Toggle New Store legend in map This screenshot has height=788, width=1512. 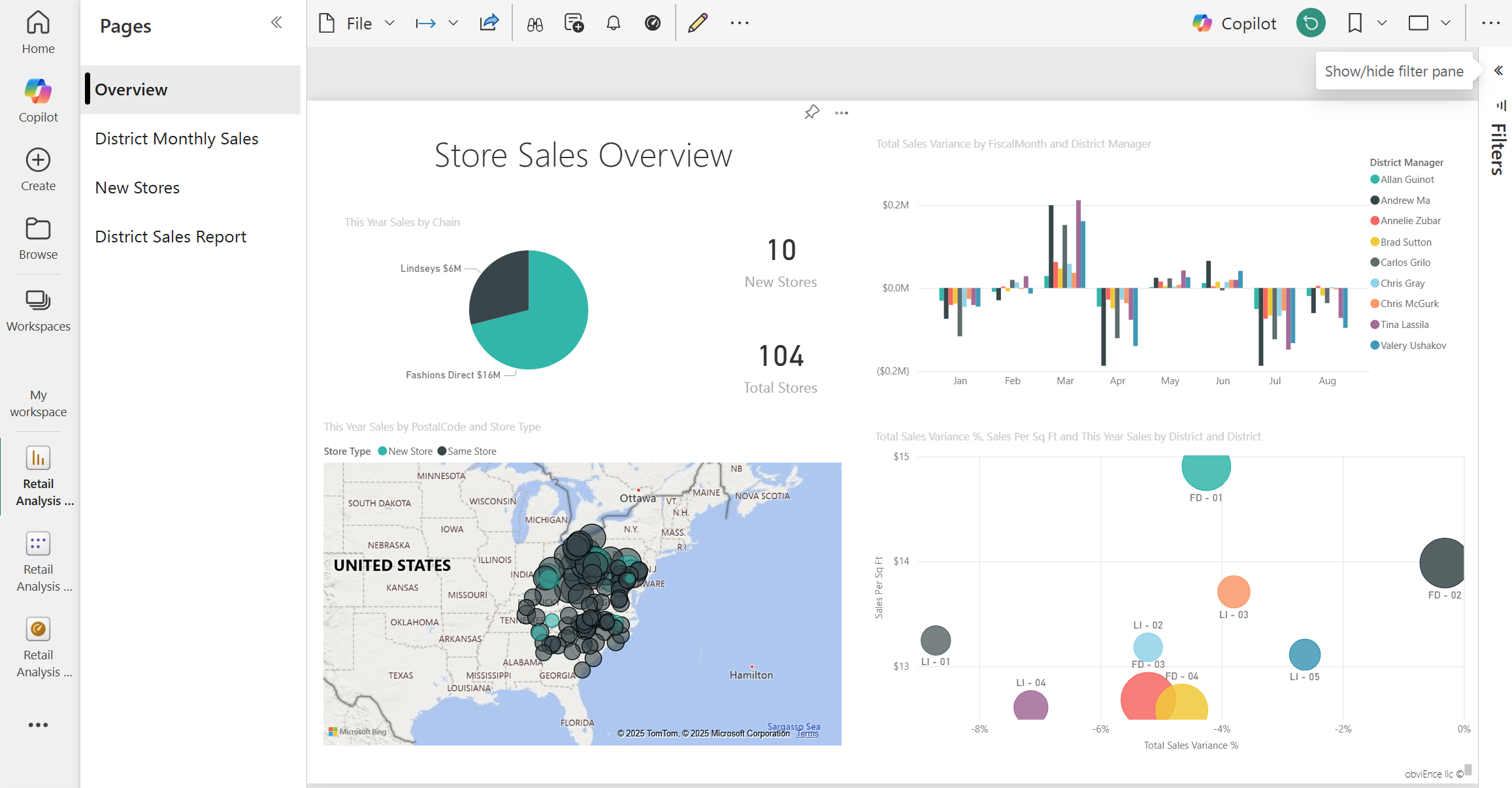[x=405, y=451]
